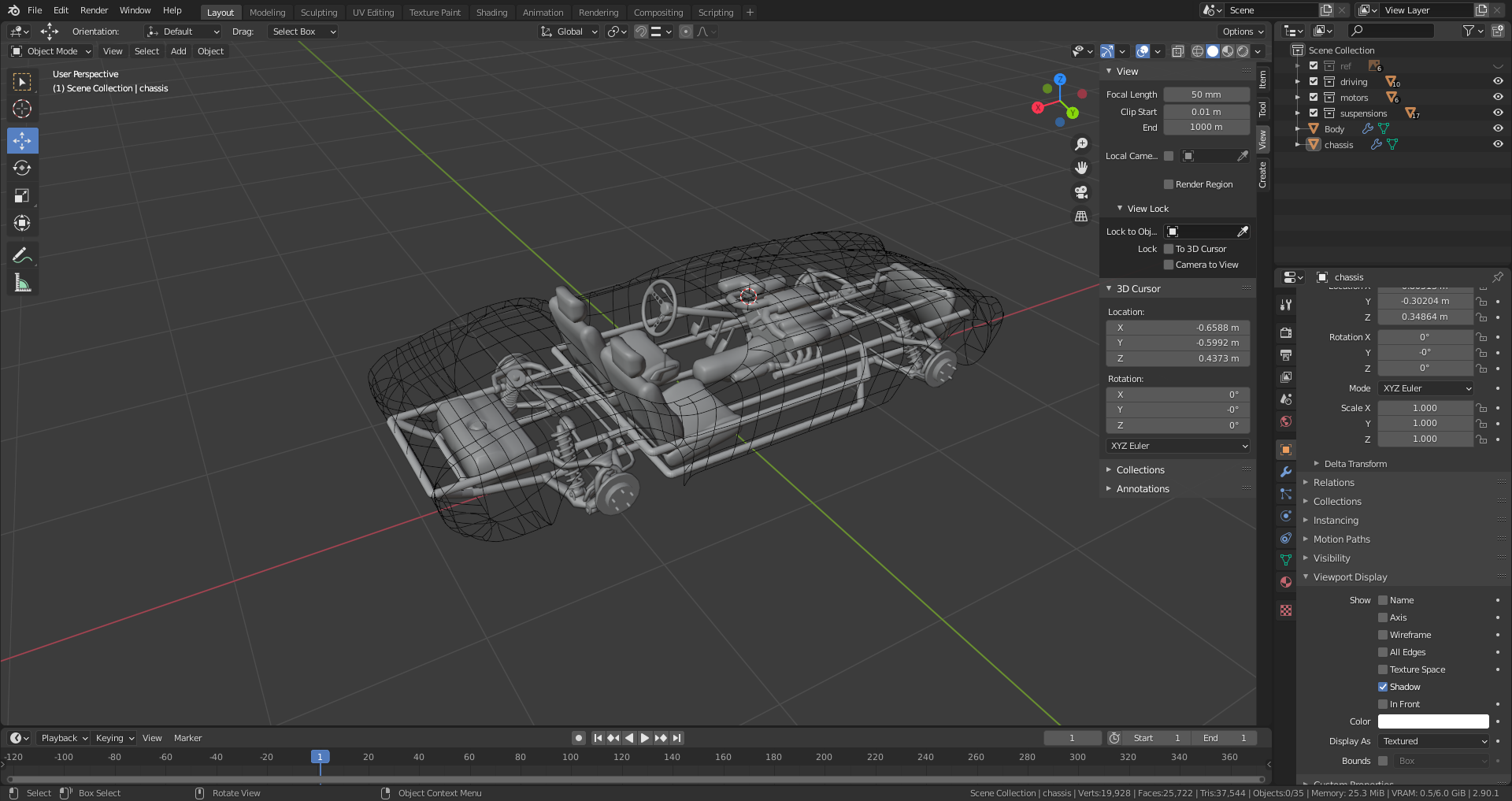Click the zoom magnifier viewport icon

tap(1081, 144)
